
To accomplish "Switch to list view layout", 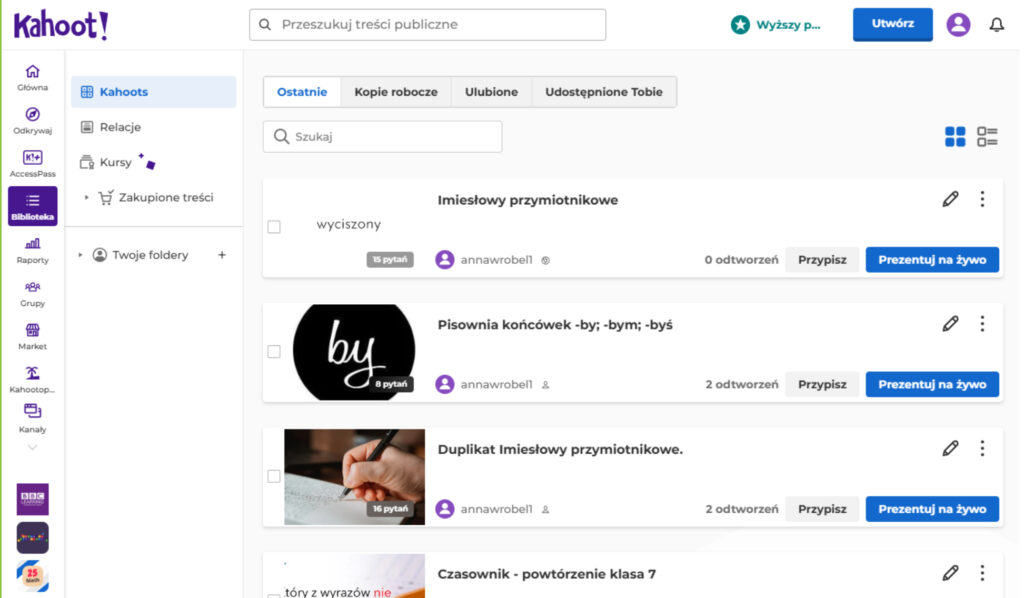I will 987,136.
